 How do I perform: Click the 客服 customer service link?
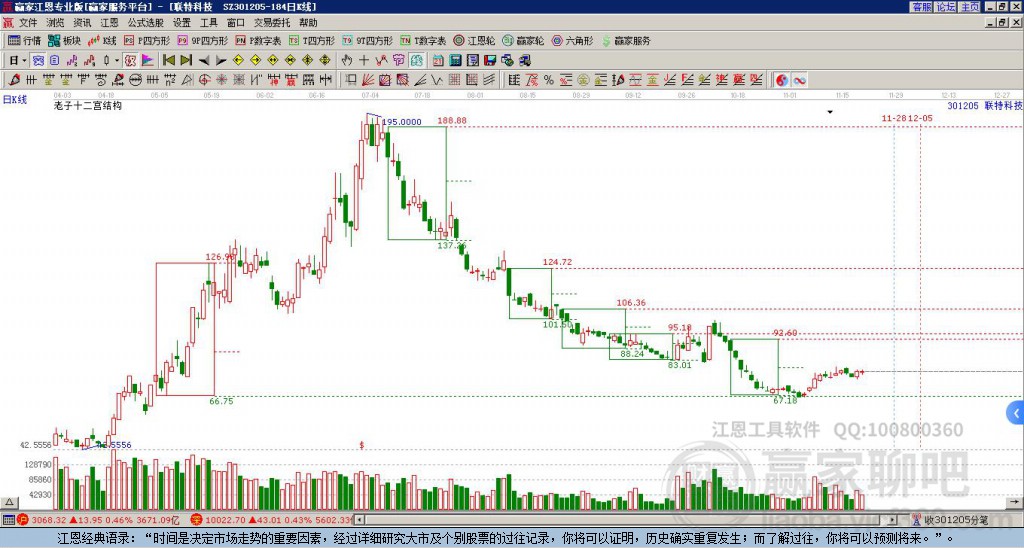[922, 7]
